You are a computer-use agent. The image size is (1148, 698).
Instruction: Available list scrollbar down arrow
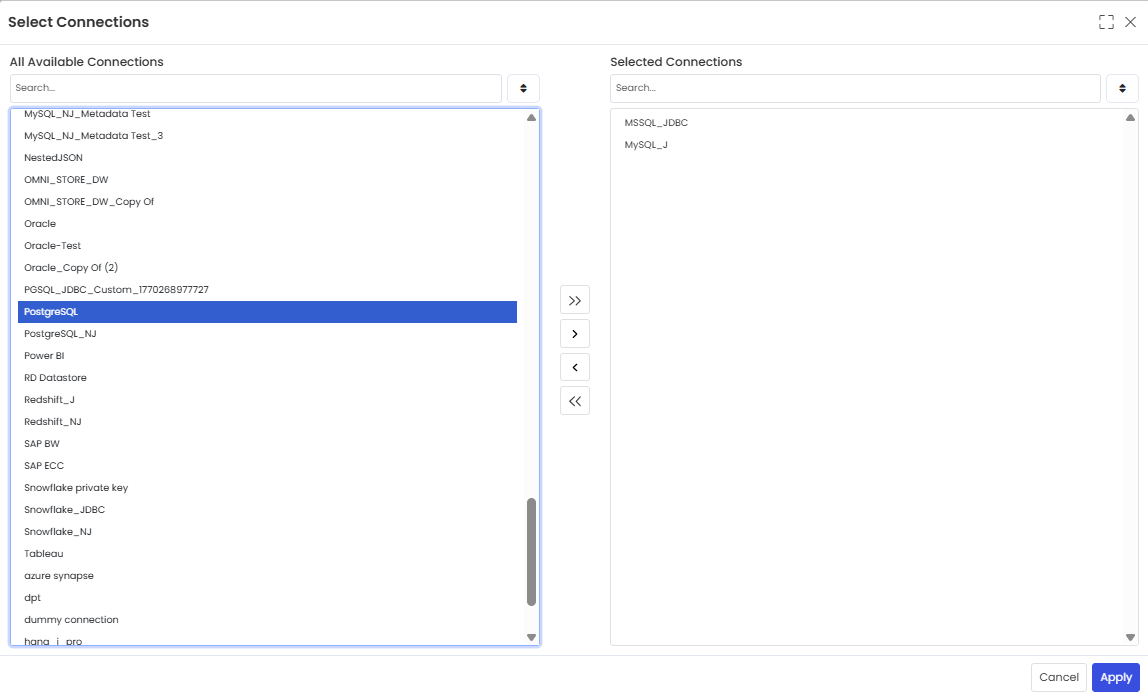coord(532,637)
